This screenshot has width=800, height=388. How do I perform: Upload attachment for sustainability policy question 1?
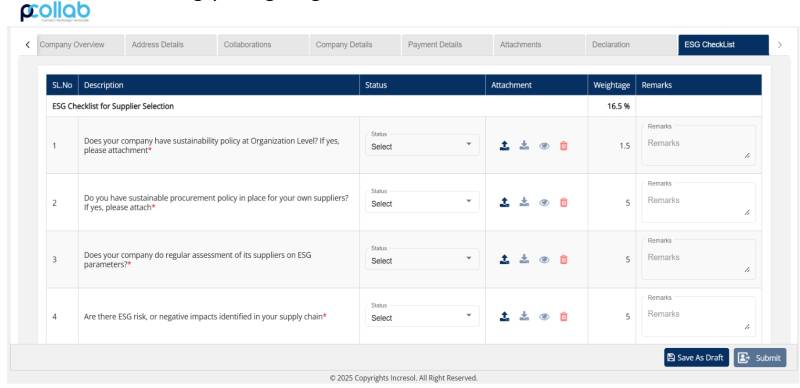point(504,146)
